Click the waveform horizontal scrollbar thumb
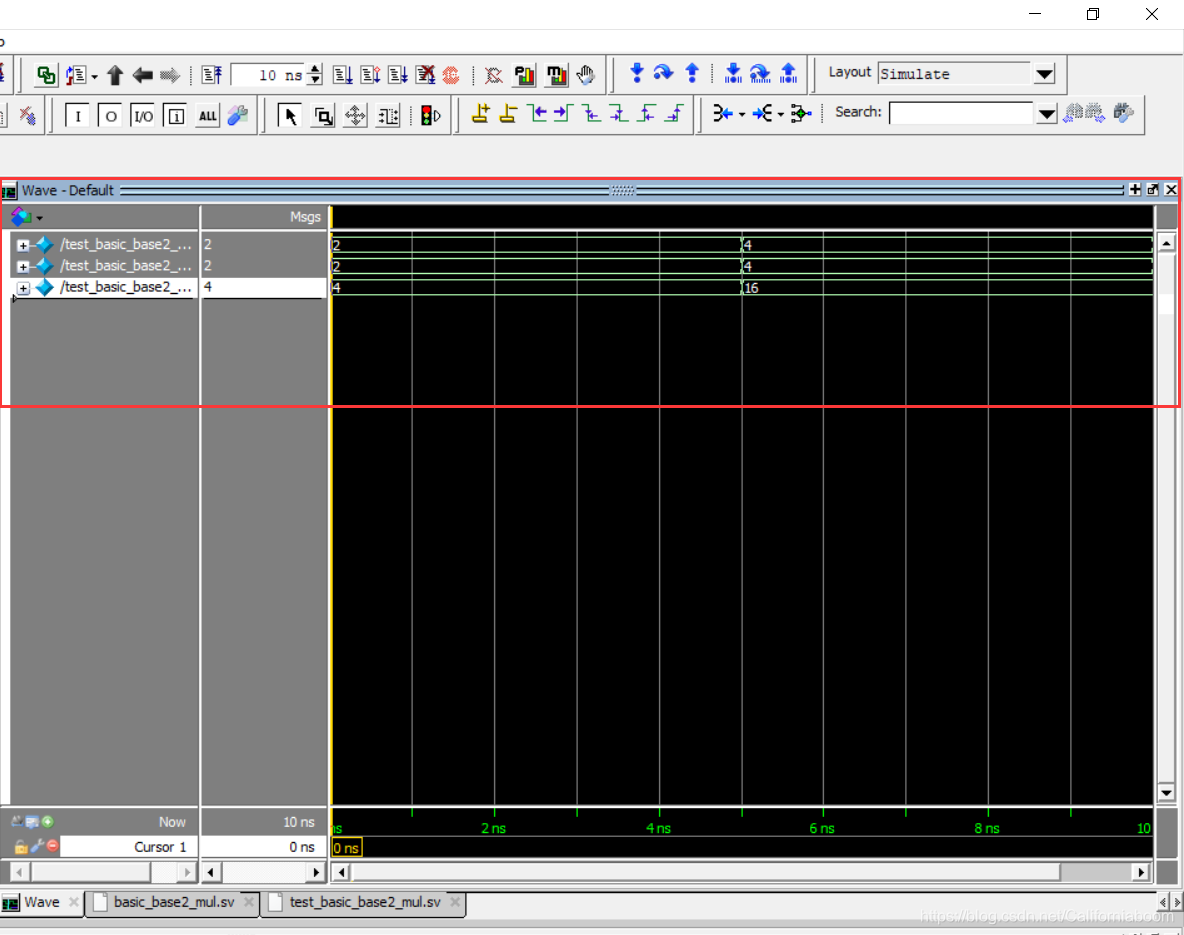1184x935 pixels. point(706,872)
